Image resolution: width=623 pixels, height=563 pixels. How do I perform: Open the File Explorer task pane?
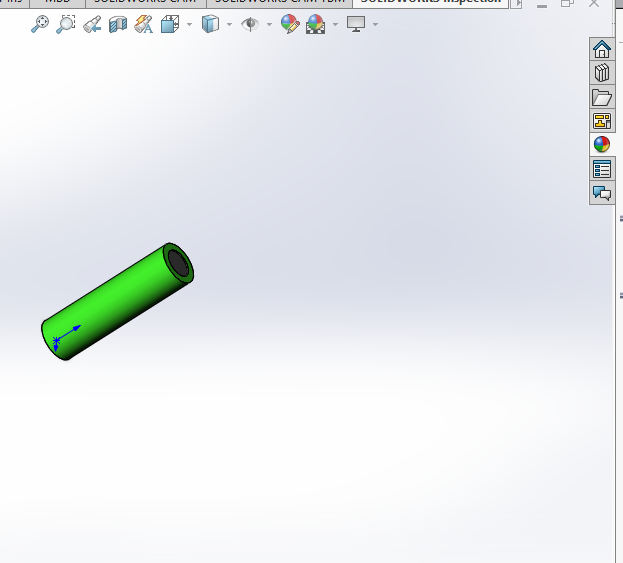coord(602,97)
